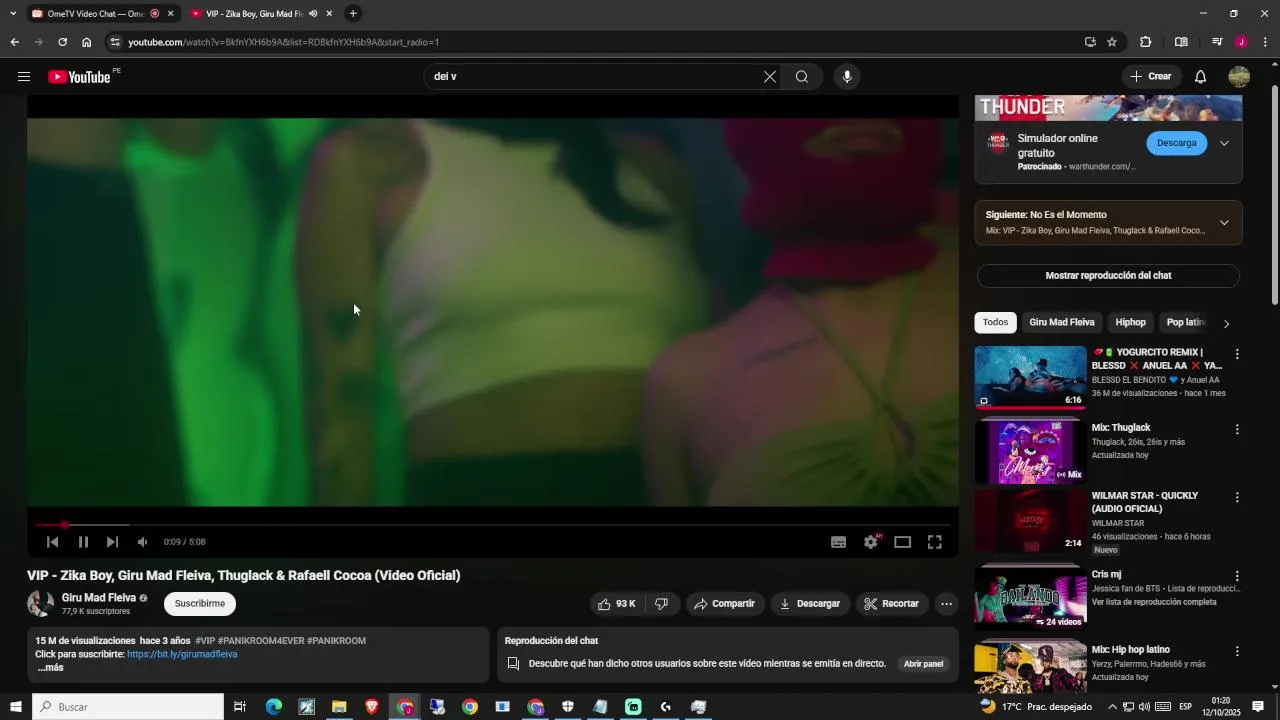Click the Windows taskbar search box
This screenshot has height=720, width=1280.
tap(128, 707)
